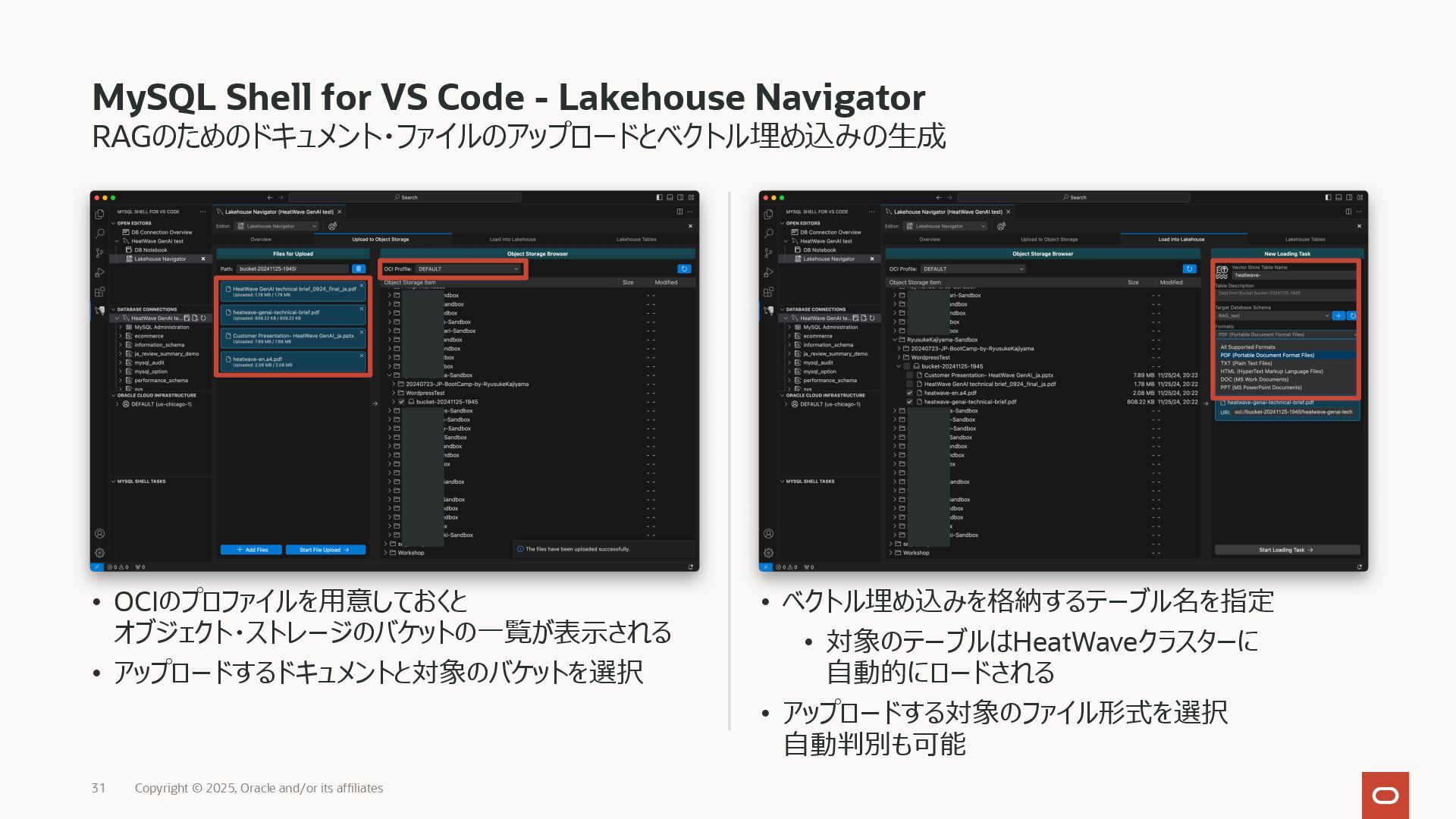The width and height of the screenshot is (1456, 819).
Task: Open OCI Profile dropdown in right window
Action: point(973,269)
